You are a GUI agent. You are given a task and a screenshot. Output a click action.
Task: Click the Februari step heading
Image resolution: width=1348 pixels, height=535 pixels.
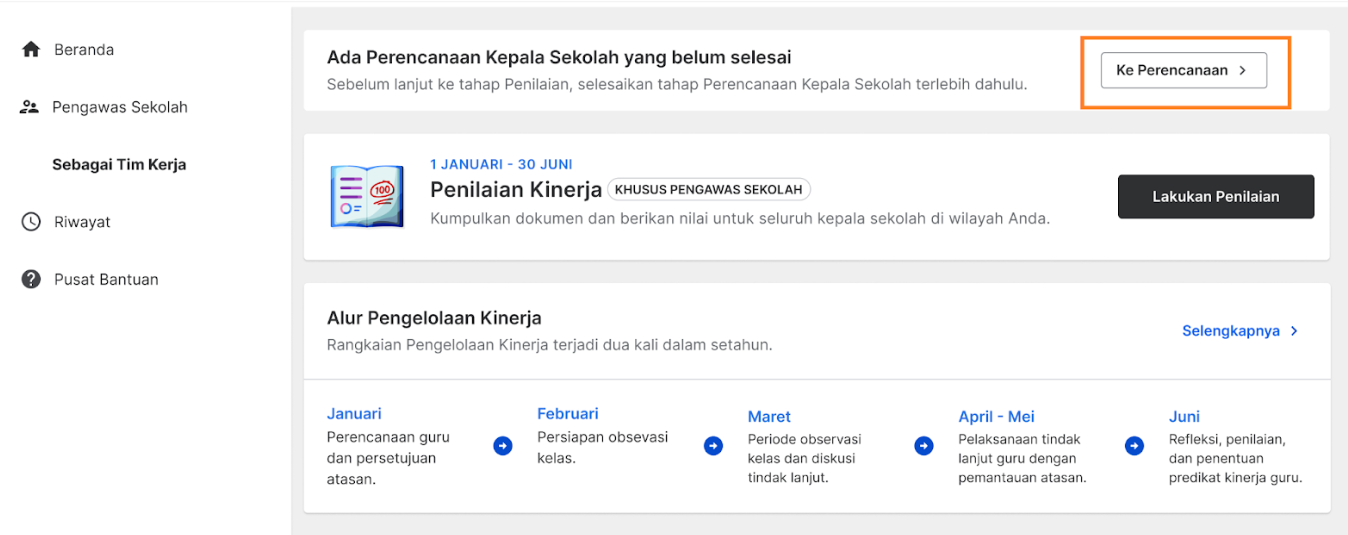[568, 414]
